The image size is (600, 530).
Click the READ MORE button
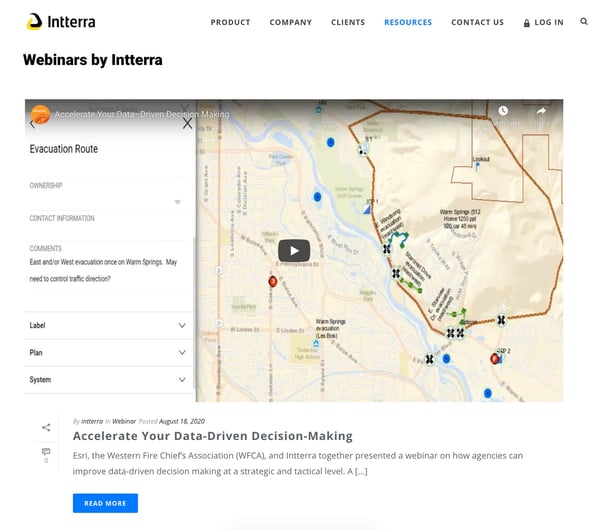[x=105, y=503]
